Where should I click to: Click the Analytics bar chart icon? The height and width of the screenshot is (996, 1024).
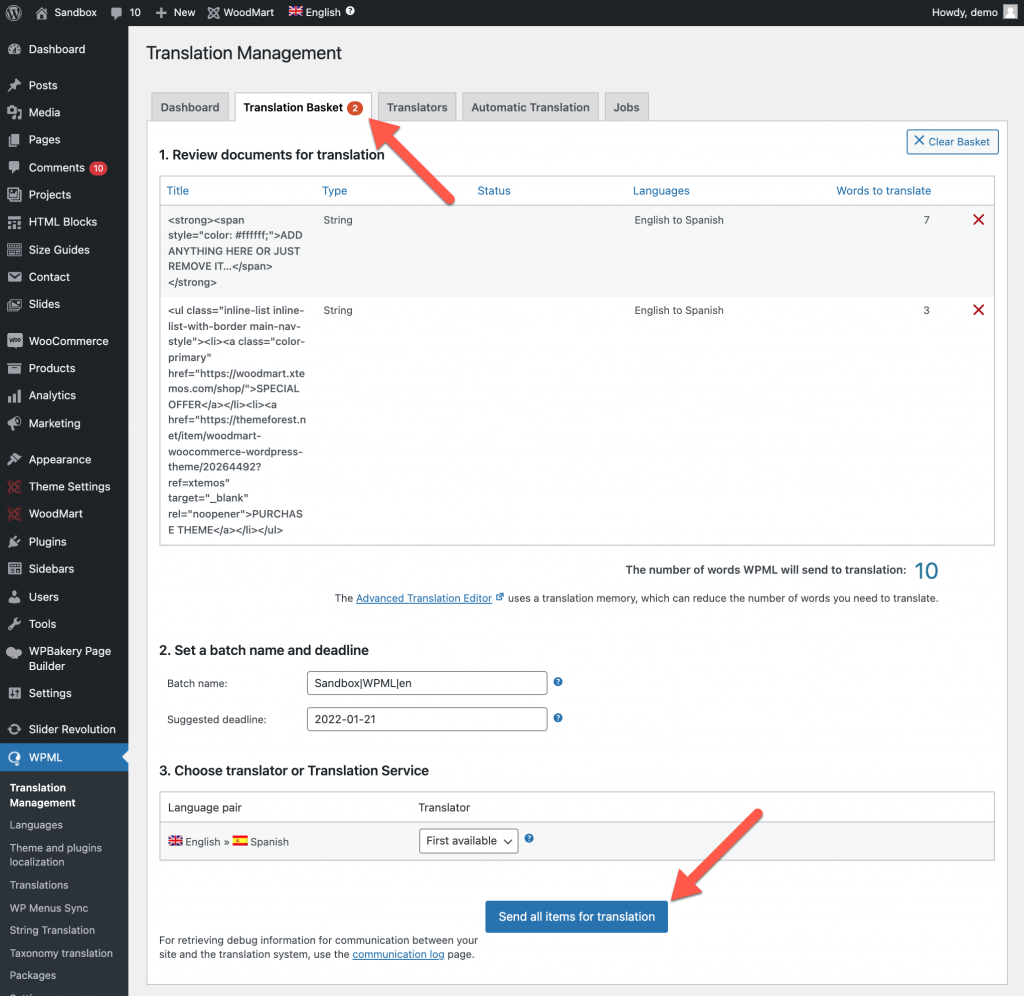tap(14, 396)
